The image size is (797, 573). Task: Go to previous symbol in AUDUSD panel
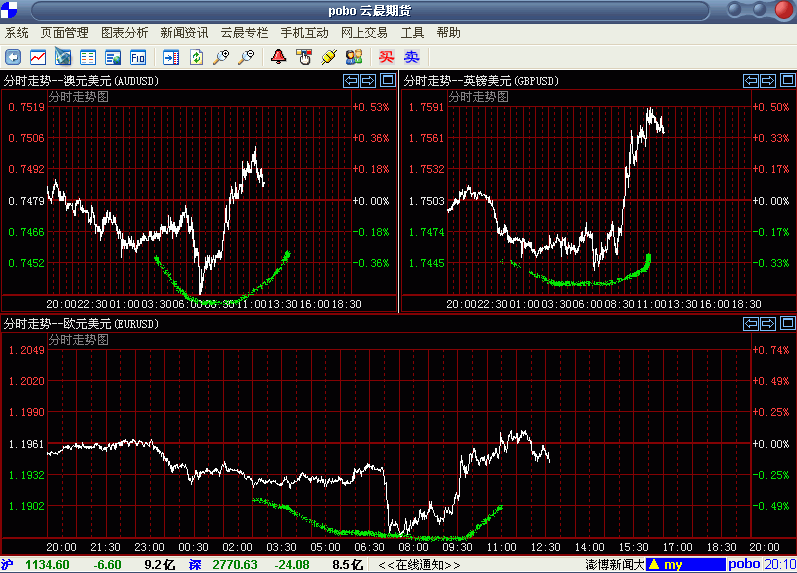pyautogui.click(x=351, y=80)
